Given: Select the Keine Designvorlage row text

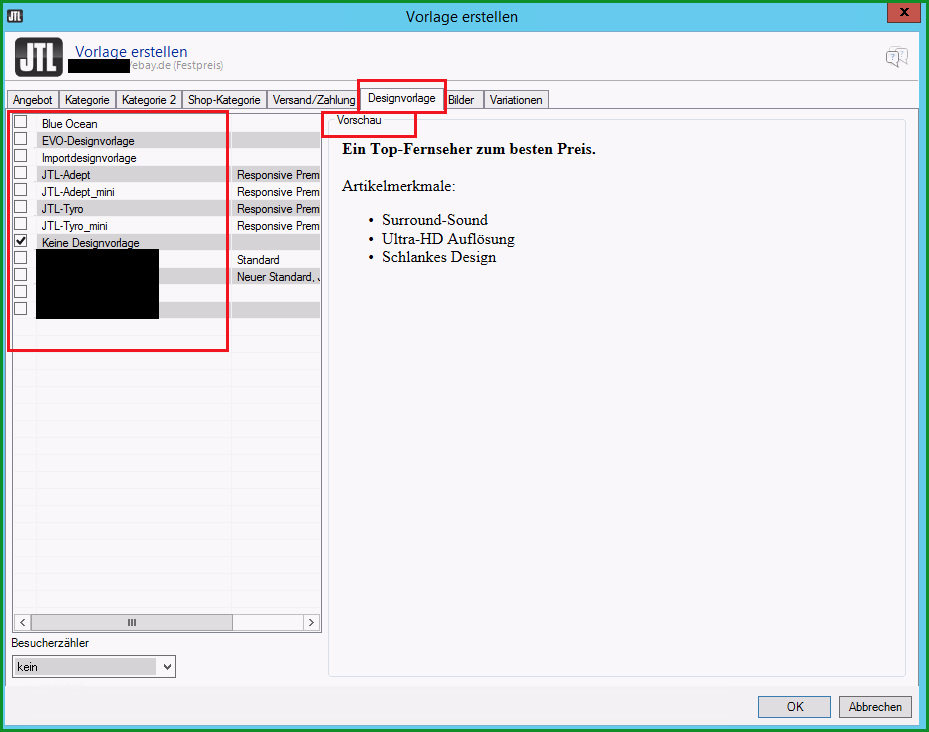Looking at the screenshot, I should [90, 243].
